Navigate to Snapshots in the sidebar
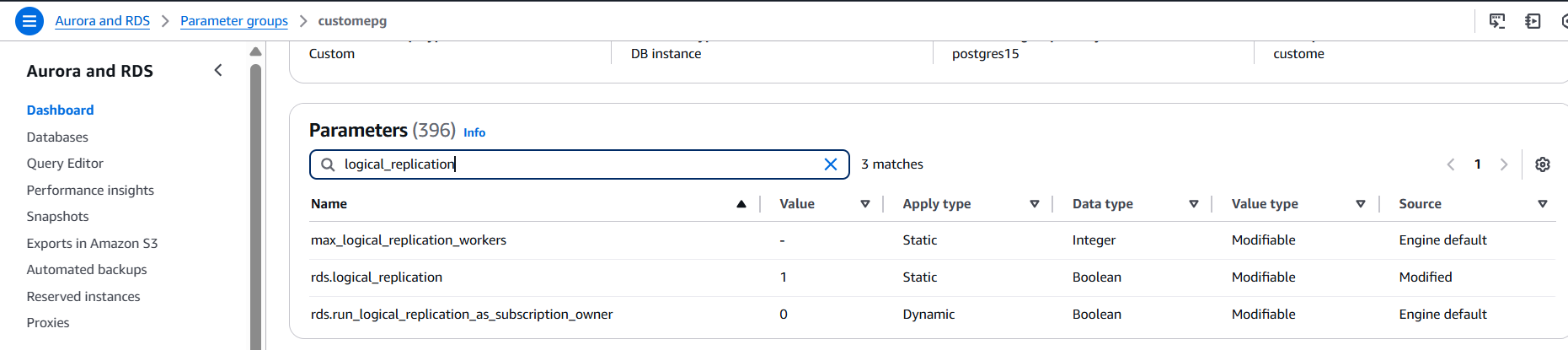1568x350 pixels. point(57,217)
